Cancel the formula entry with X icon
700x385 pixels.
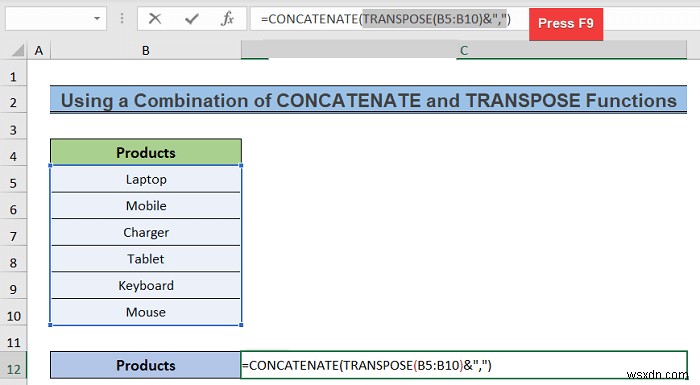155,19
